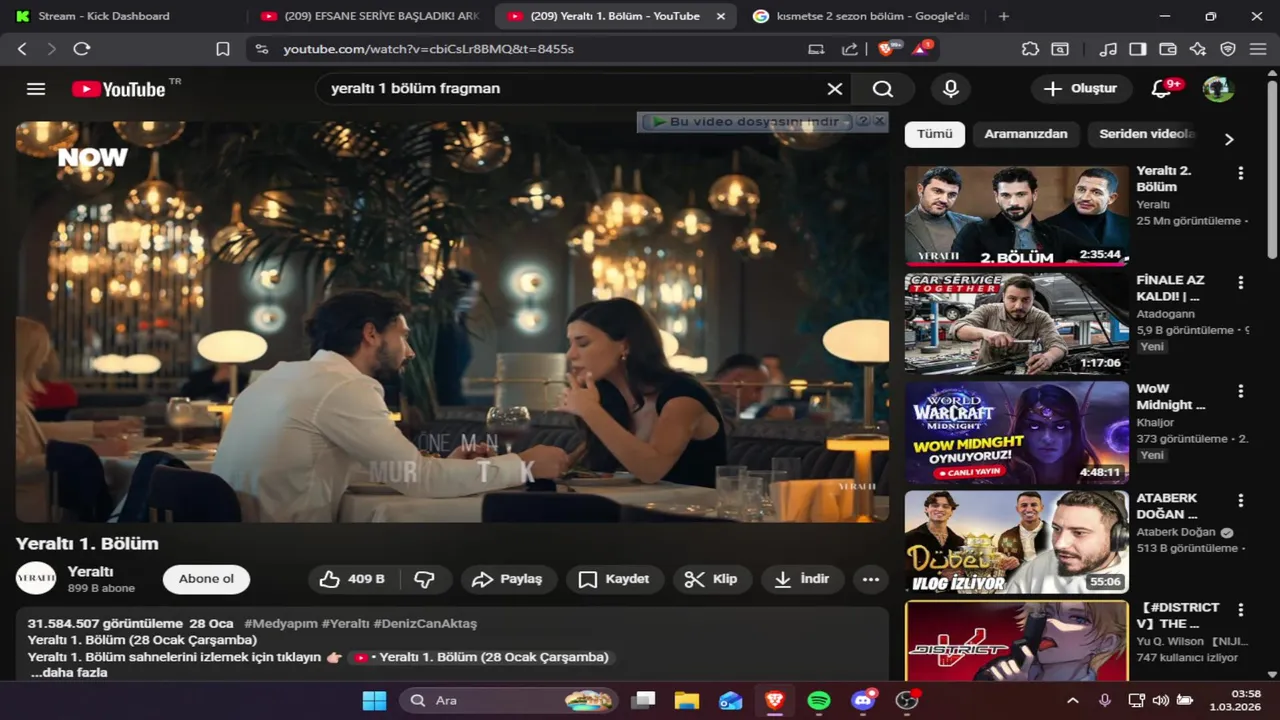Show more filter chips with right arrow
This screenshot has width=1280, height=720.
click(1229, 139)
